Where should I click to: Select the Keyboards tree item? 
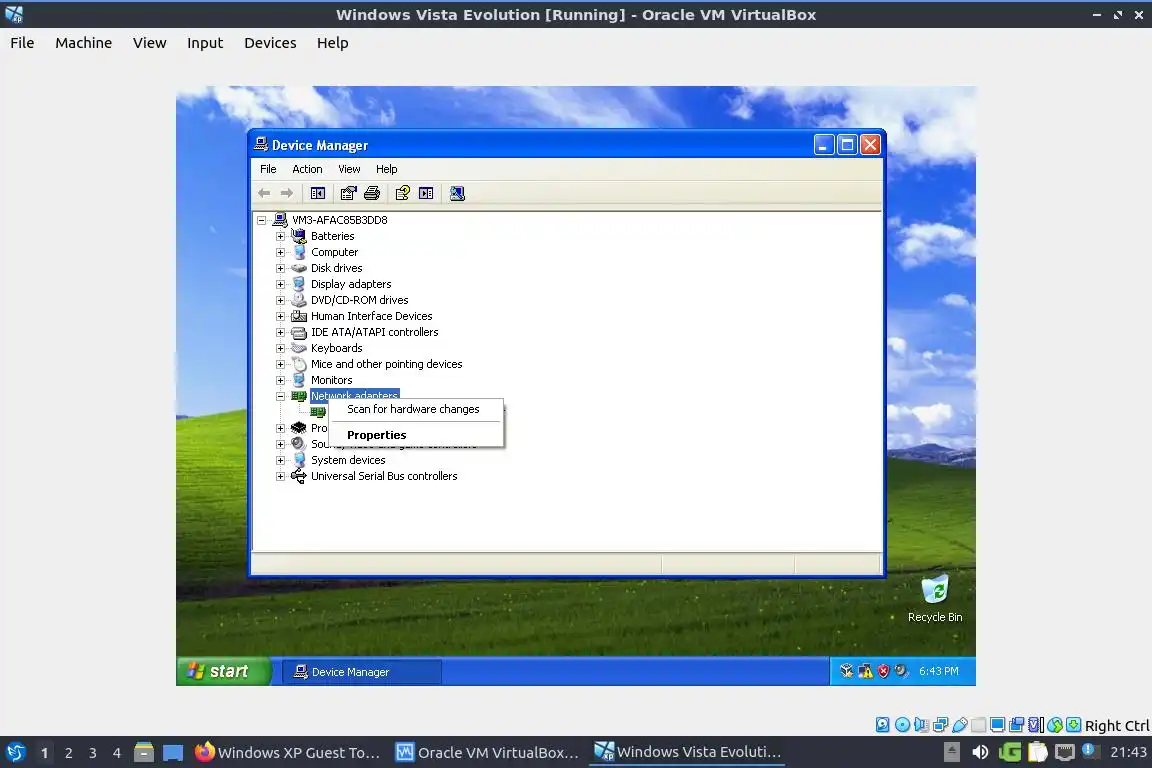(x=336, y=348)
